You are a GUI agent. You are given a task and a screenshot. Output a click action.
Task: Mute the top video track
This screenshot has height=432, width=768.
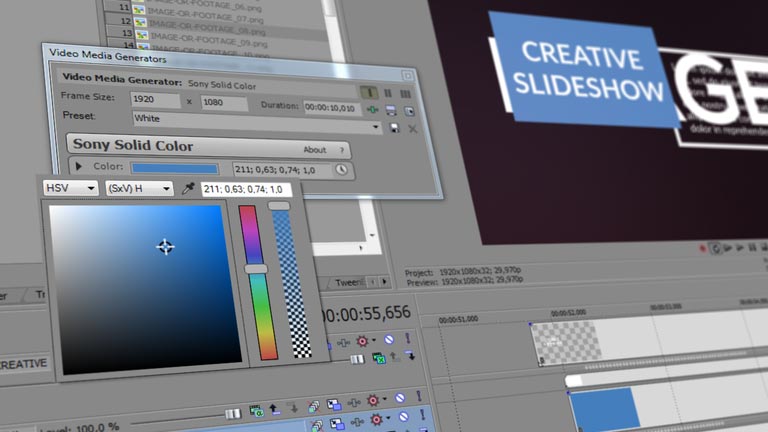pyautogui.click(x=389, y=339)
